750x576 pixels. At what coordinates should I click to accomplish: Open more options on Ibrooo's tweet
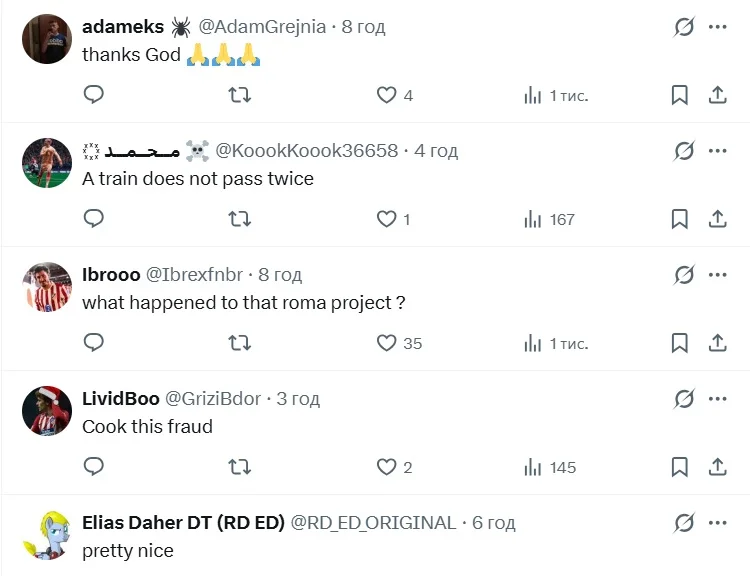pos(717,274)
